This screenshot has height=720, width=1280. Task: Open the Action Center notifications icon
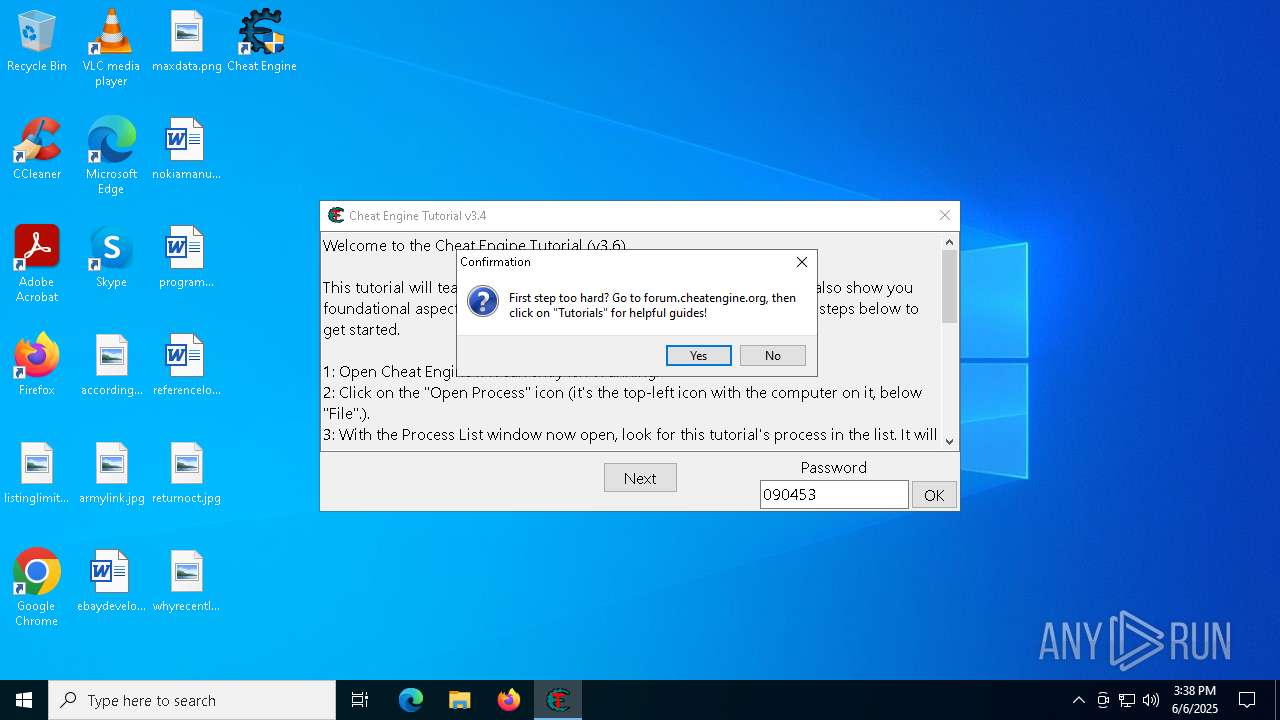1247,700
